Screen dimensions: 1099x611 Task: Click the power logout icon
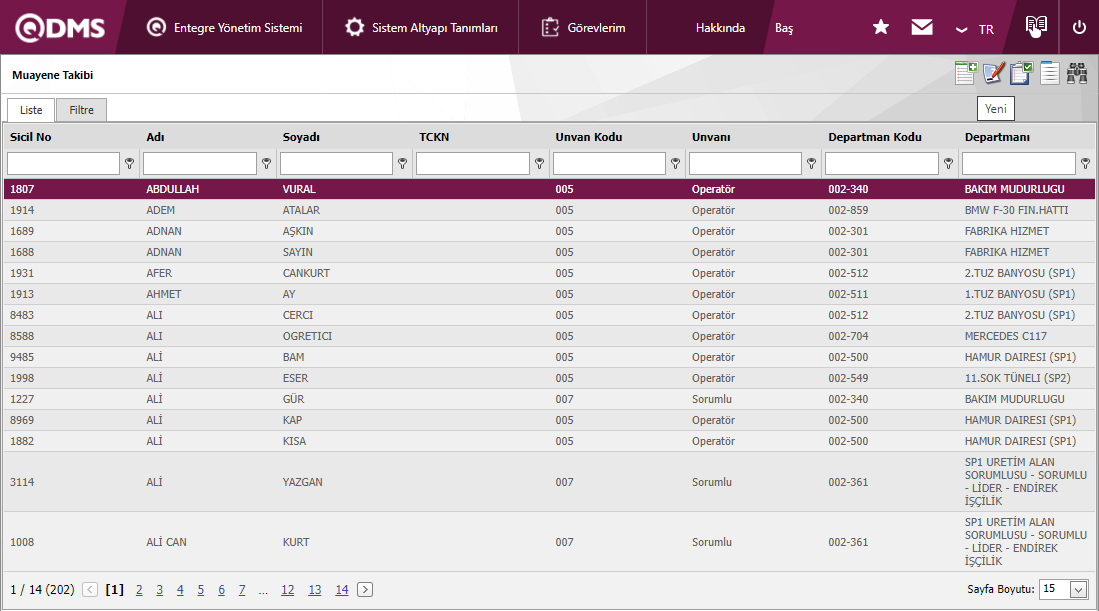coord(1079,28)
